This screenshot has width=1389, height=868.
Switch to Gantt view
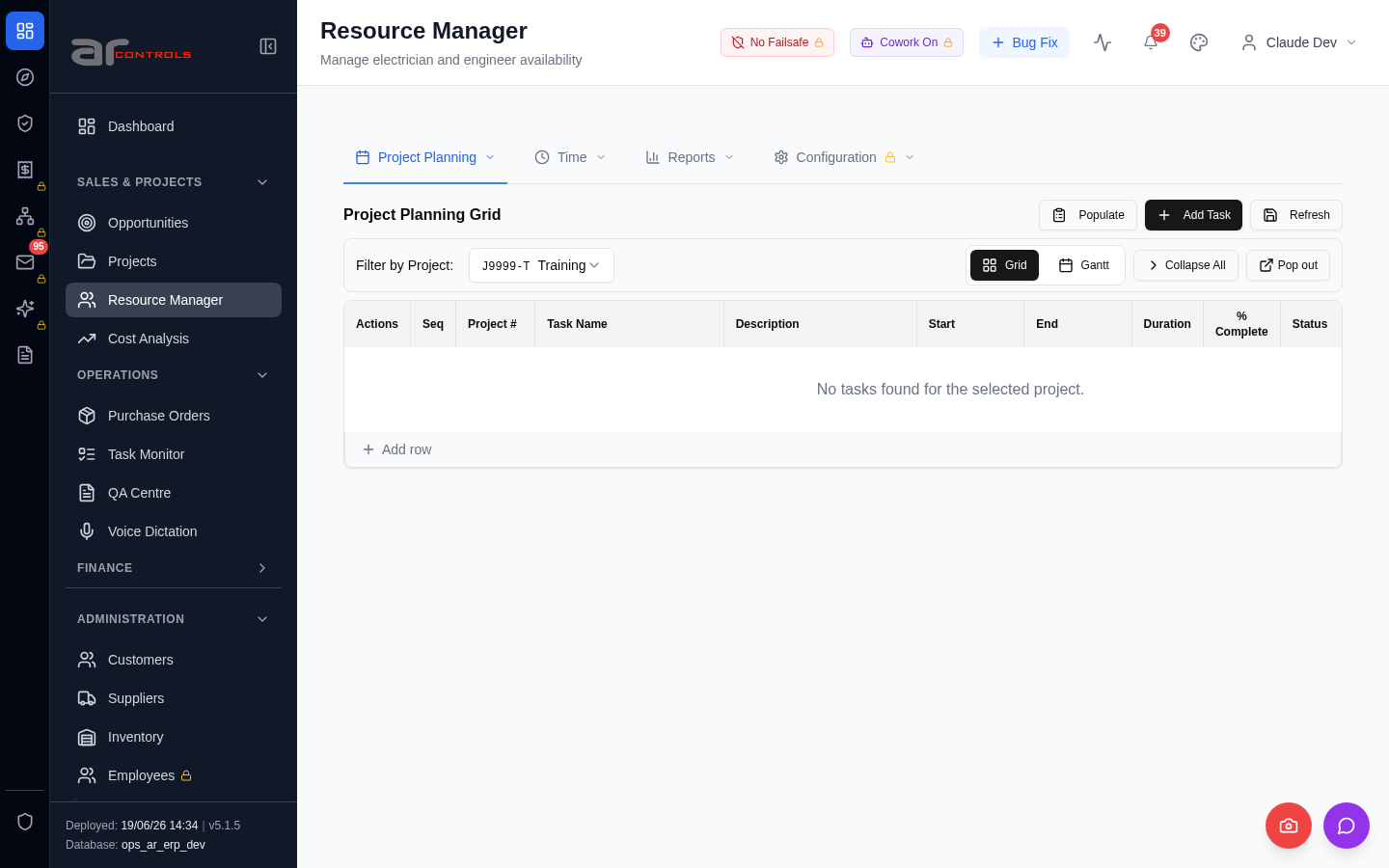(x=1083, y=265)
